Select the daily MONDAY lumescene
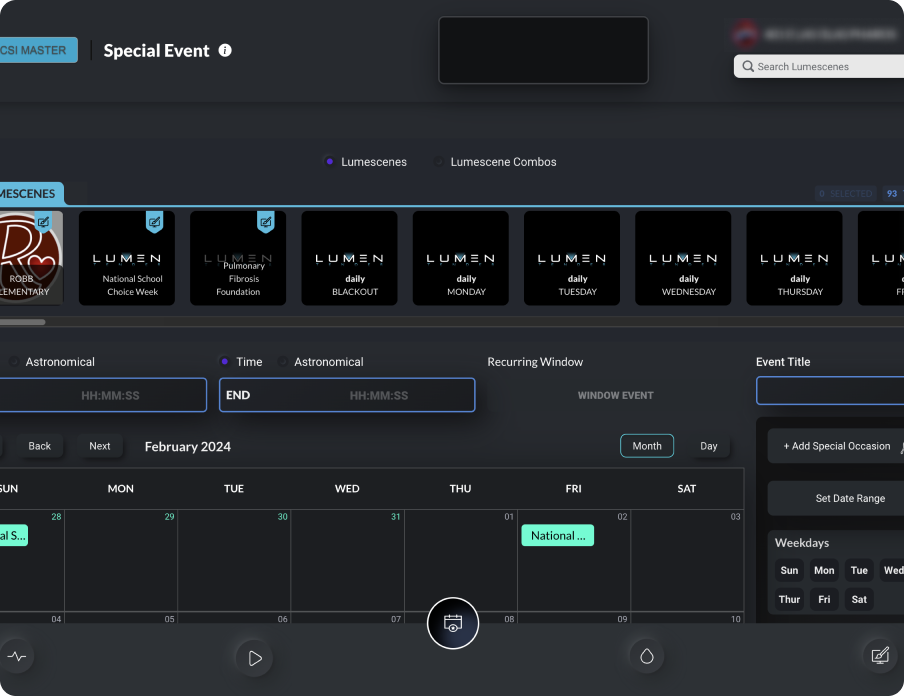The image size is (904, 696). pyautogui.click(x=461, y=258)
